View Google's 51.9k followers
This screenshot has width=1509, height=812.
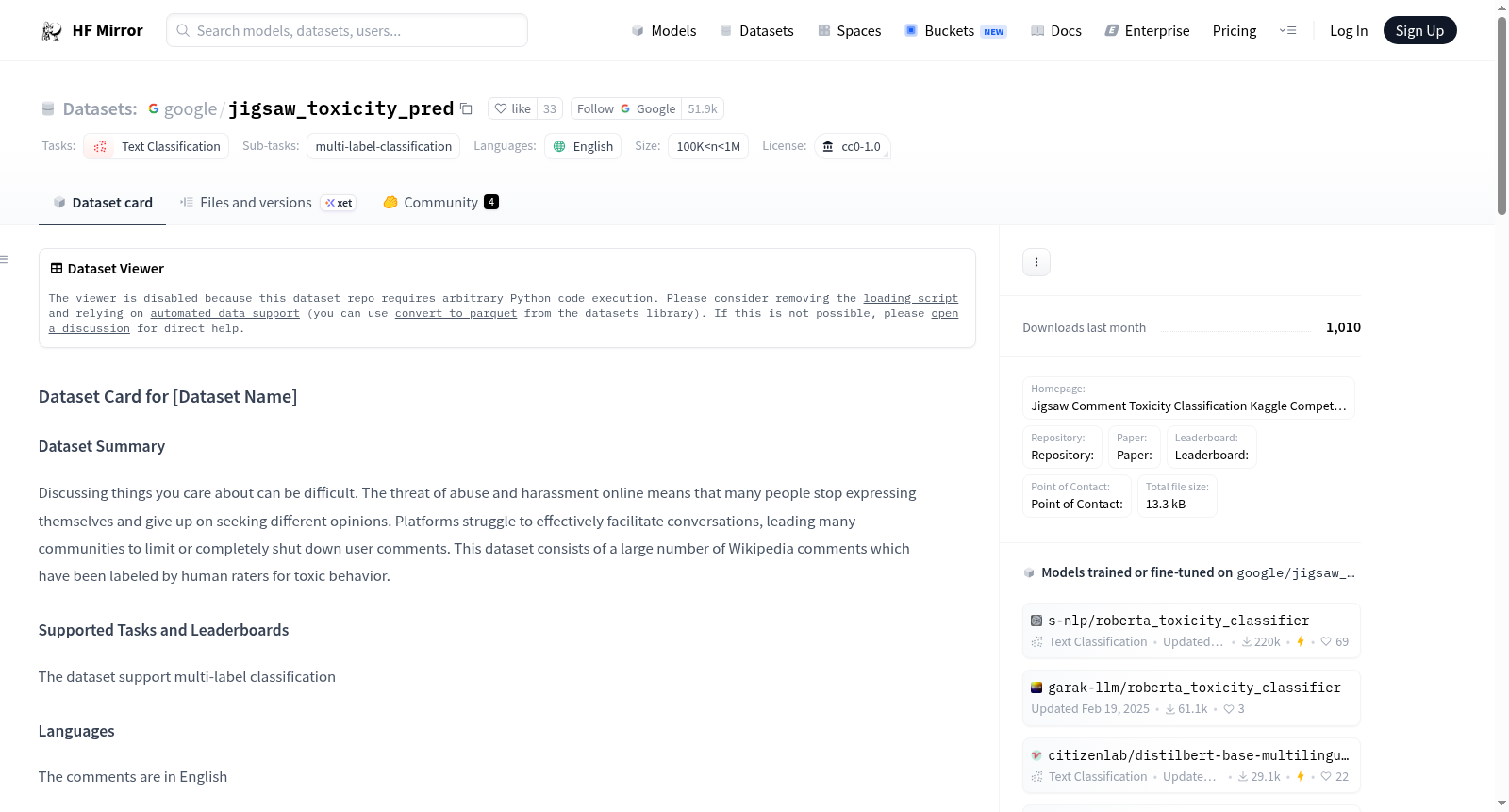[x=703, y=108]
